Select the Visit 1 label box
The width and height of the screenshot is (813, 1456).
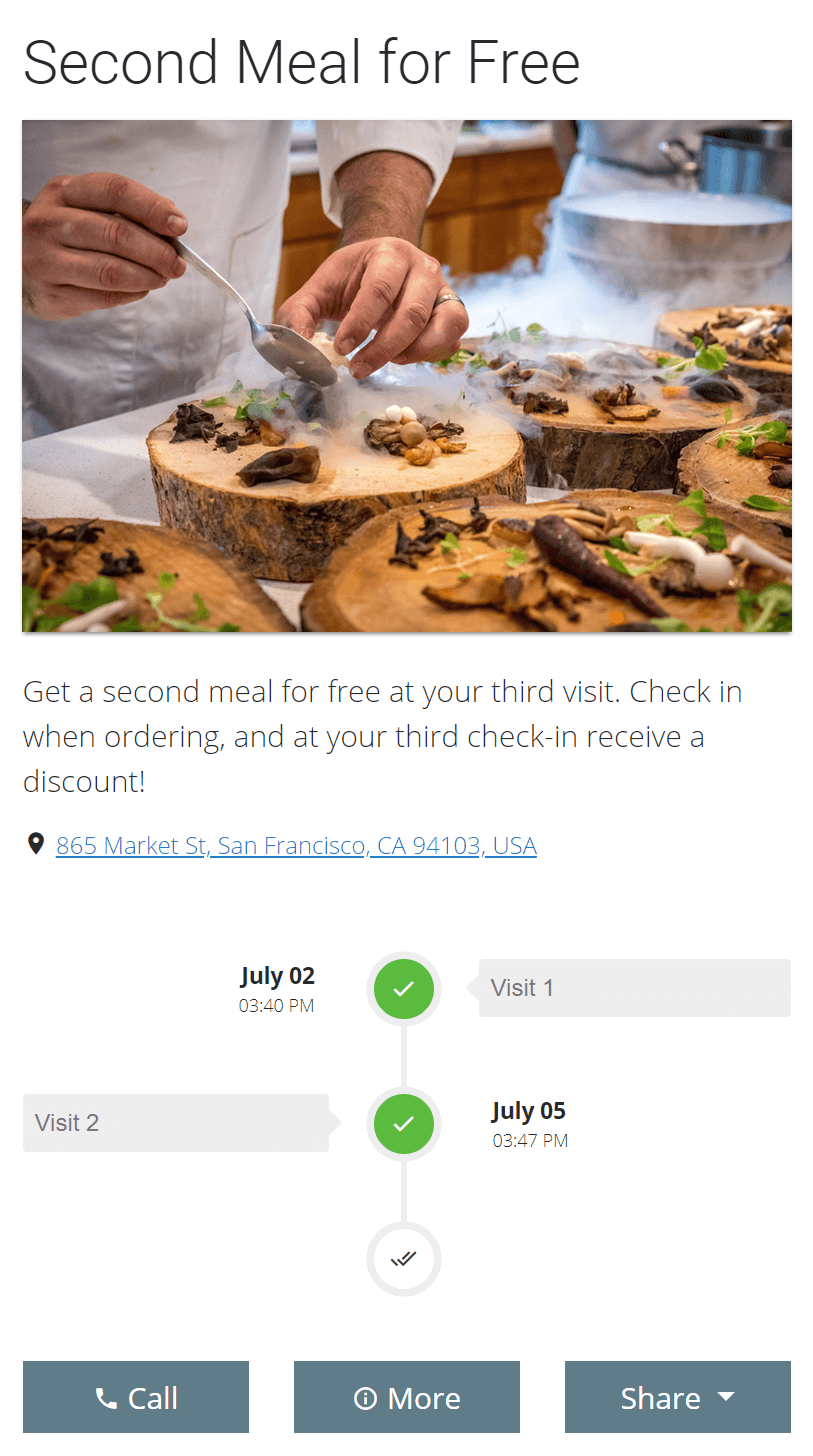click(634, 988)
